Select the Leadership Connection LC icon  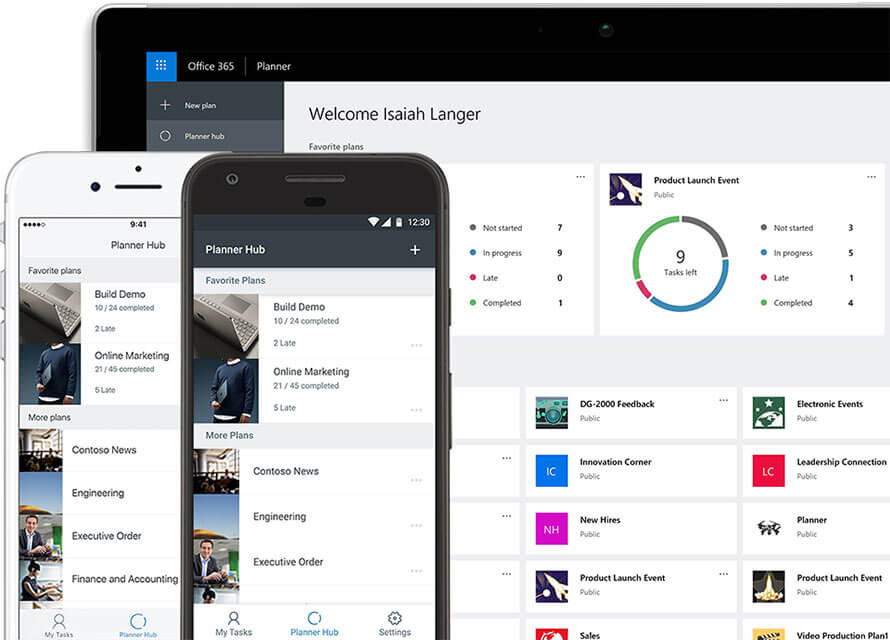(768, 470)
